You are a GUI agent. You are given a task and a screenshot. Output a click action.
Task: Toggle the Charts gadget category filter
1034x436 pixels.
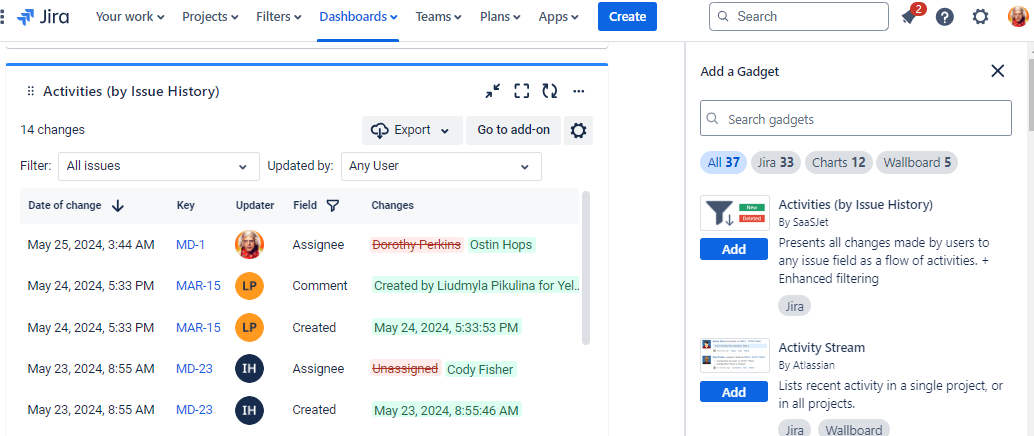pos(838,162)
